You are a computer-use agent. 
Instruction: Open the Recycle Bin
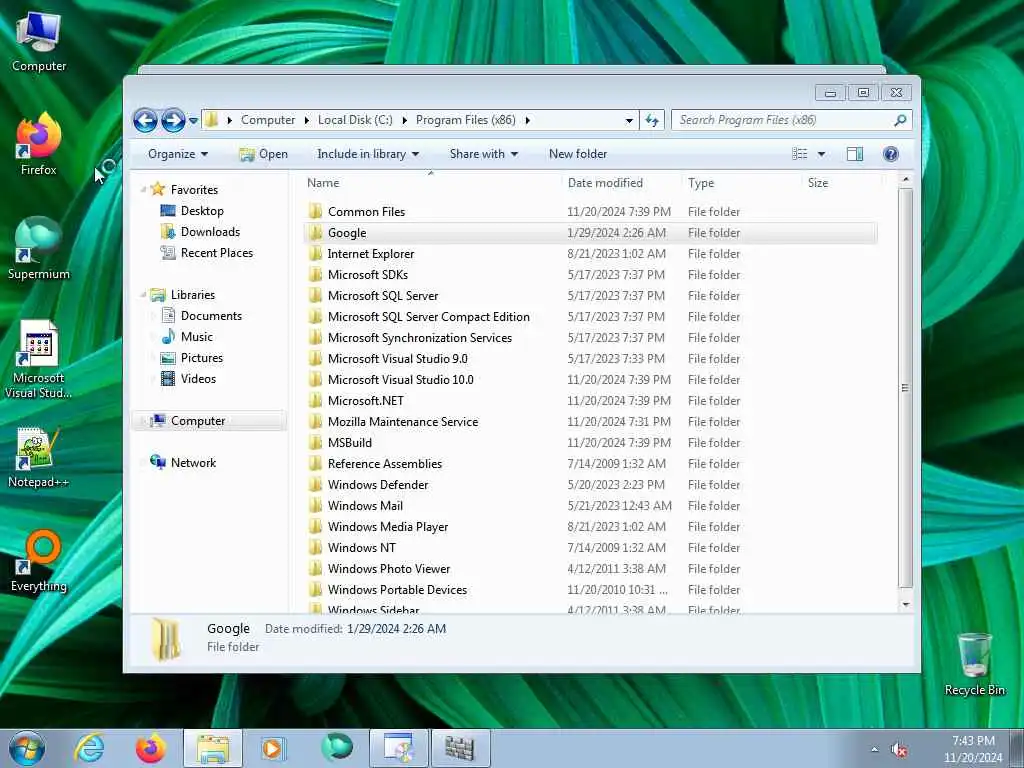coord(974,664)
